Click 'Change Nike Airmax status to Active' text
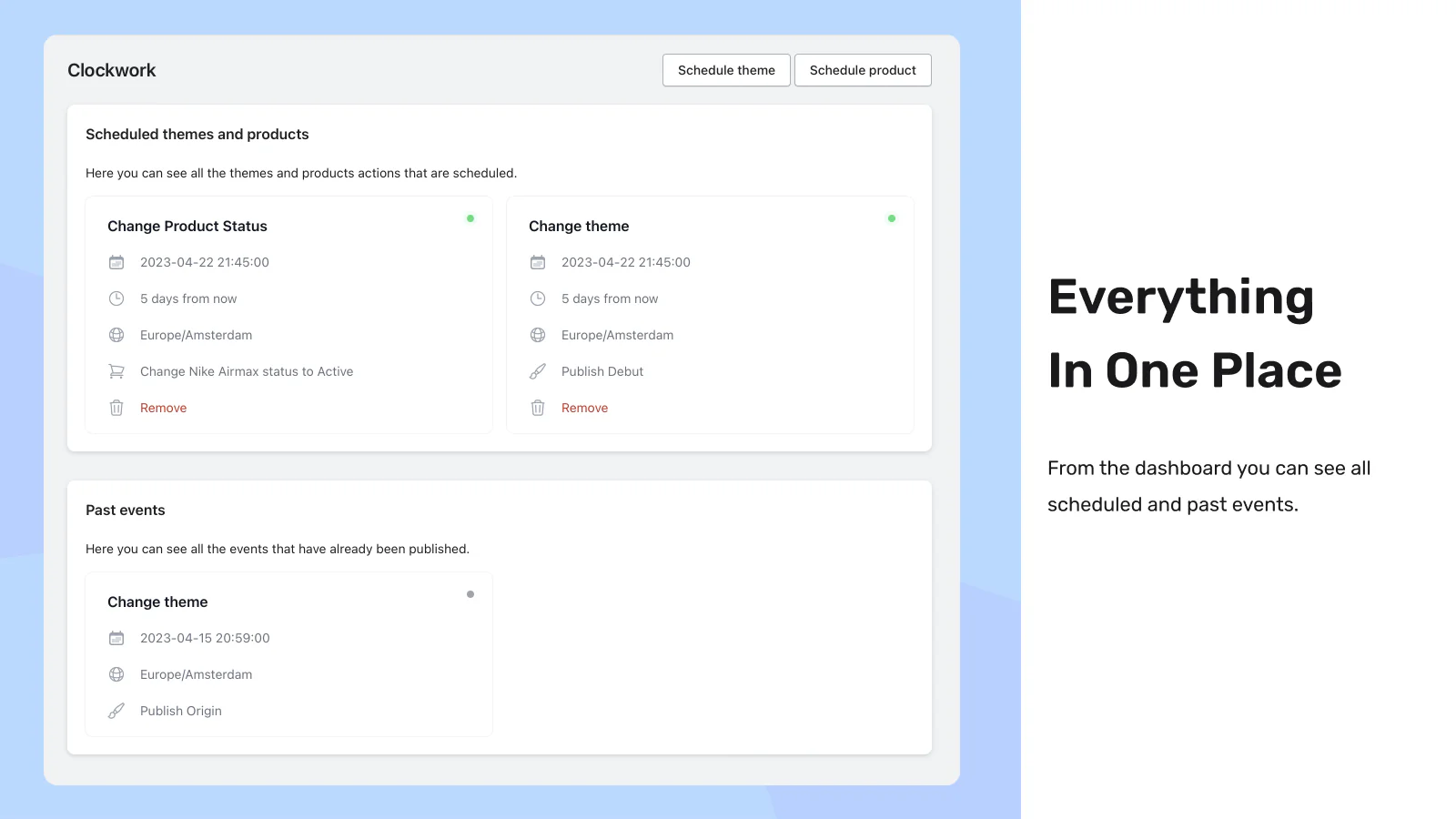The height and width of the screenshot is (819, 1456). (x=247, y=371)
